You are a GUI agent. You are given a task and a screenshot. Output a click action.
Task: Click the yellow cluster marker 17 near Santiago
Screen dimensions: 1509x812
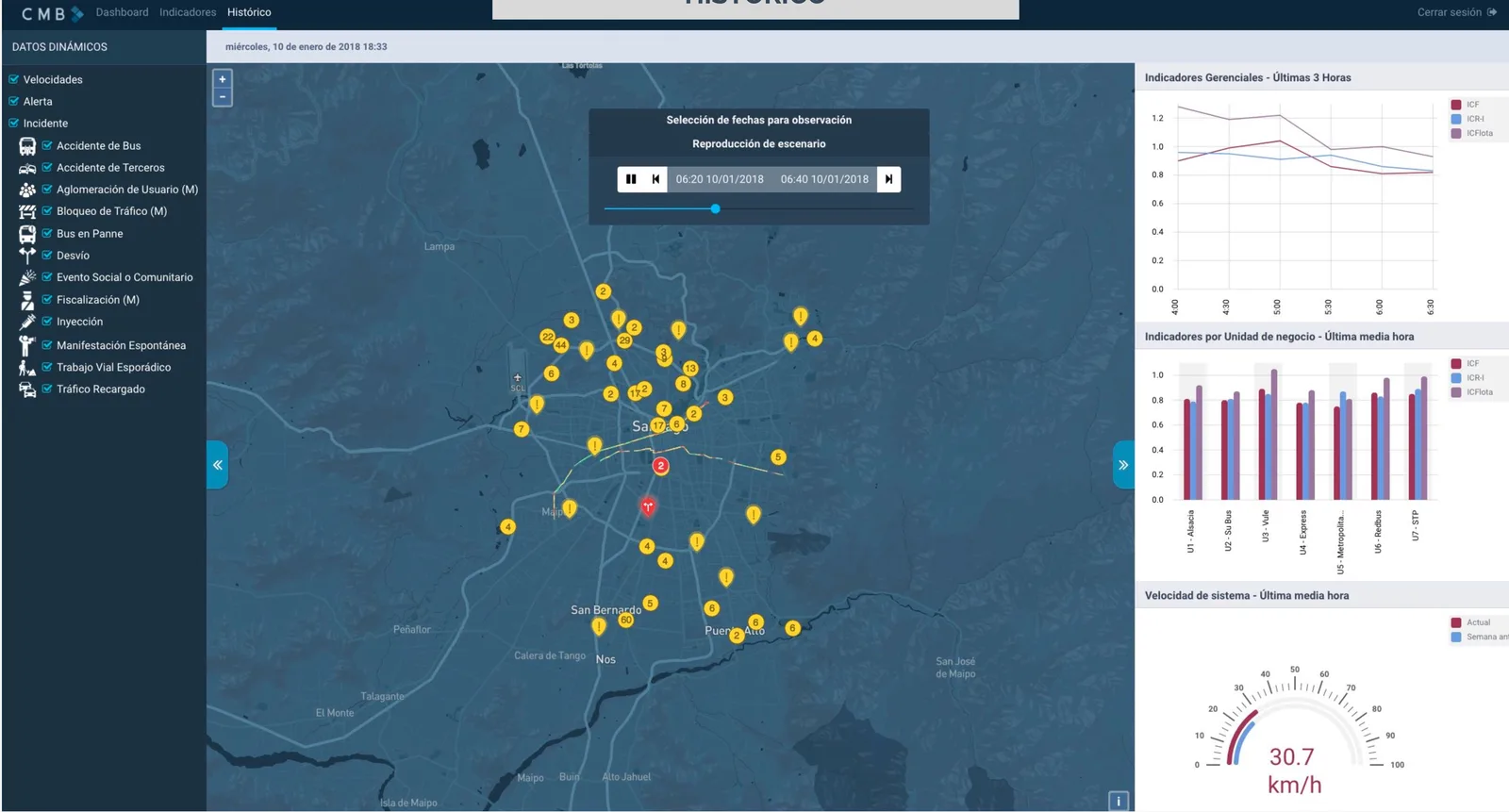click(658, 425)
